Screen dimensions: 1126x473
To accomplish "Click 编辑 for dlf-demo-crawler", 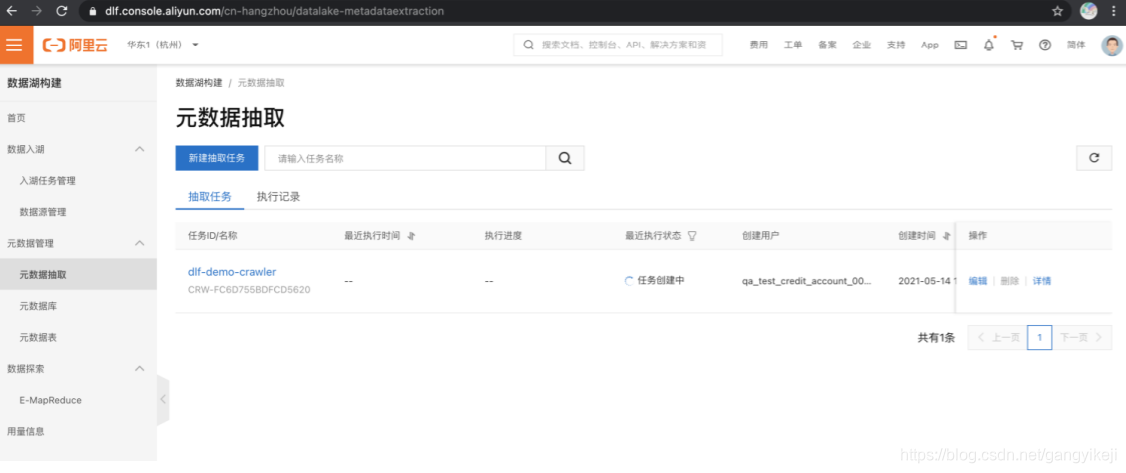I will coord(978,281).
